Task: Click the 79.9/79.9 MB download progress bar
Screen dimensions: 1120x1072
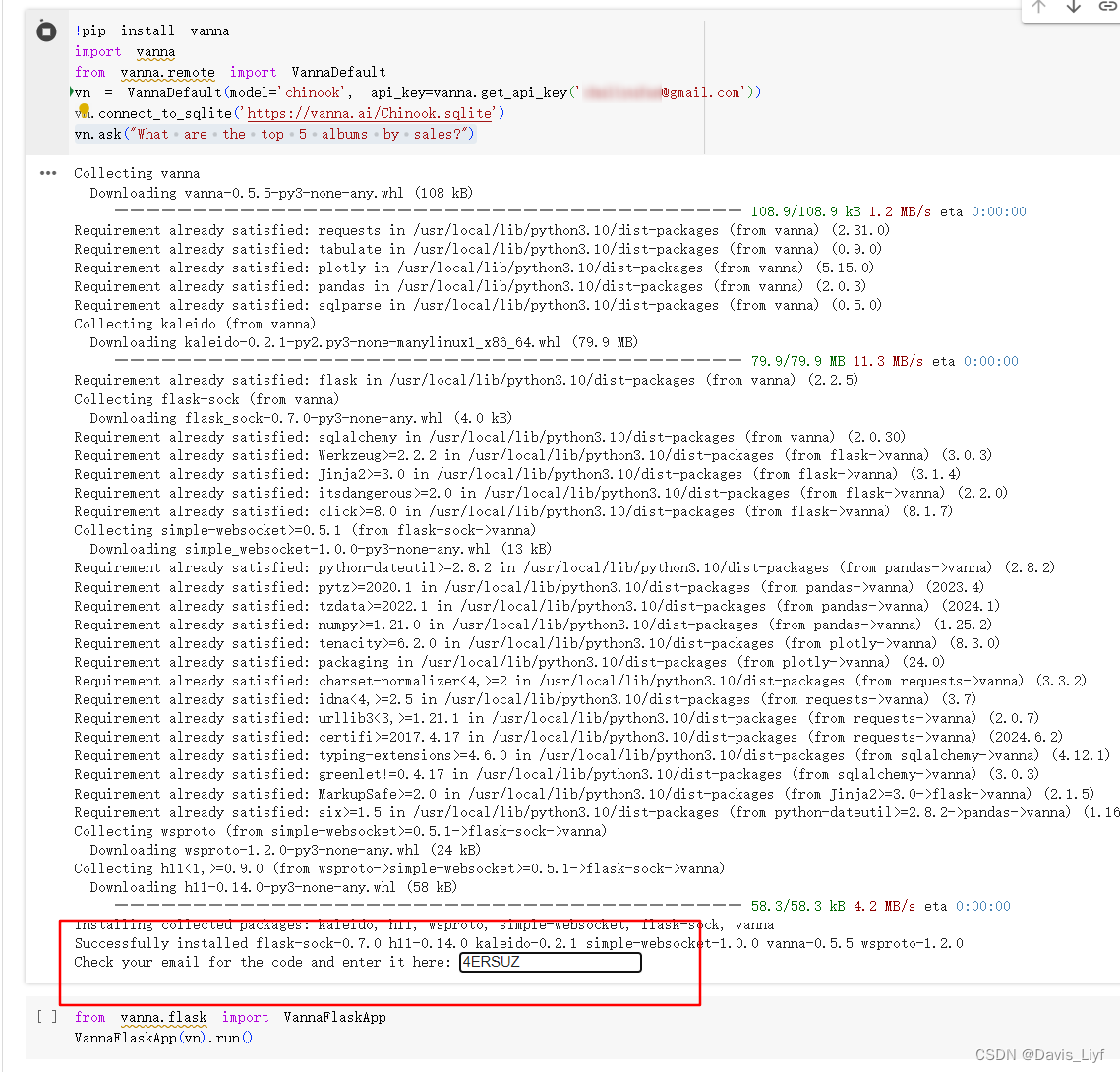Action: [x=427, y=361]
